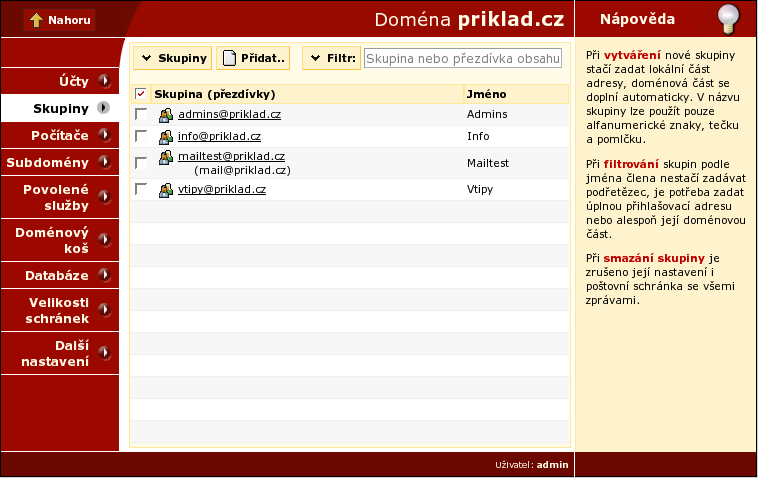This screenshot has height=478, width=758.
Task: Open the Skupiny dropdown in toolbar
Action: [x=172, y=58]
